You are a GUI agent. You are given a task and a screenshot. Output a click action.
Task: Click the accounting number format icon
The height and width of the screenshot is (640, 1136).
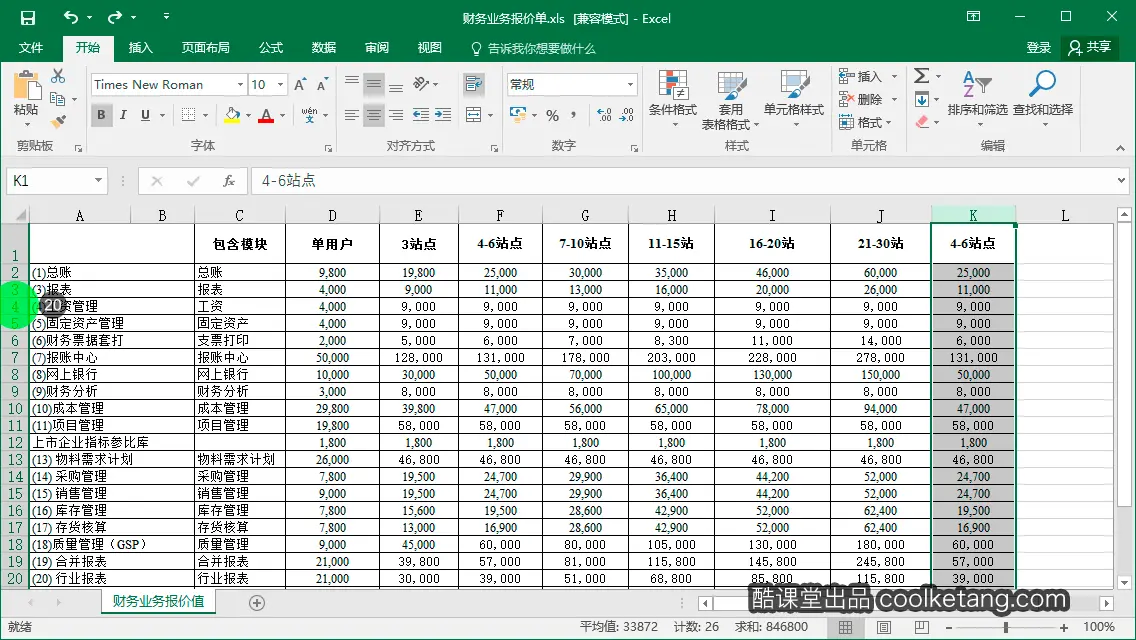pyautogui.click(x=518, y=115)
